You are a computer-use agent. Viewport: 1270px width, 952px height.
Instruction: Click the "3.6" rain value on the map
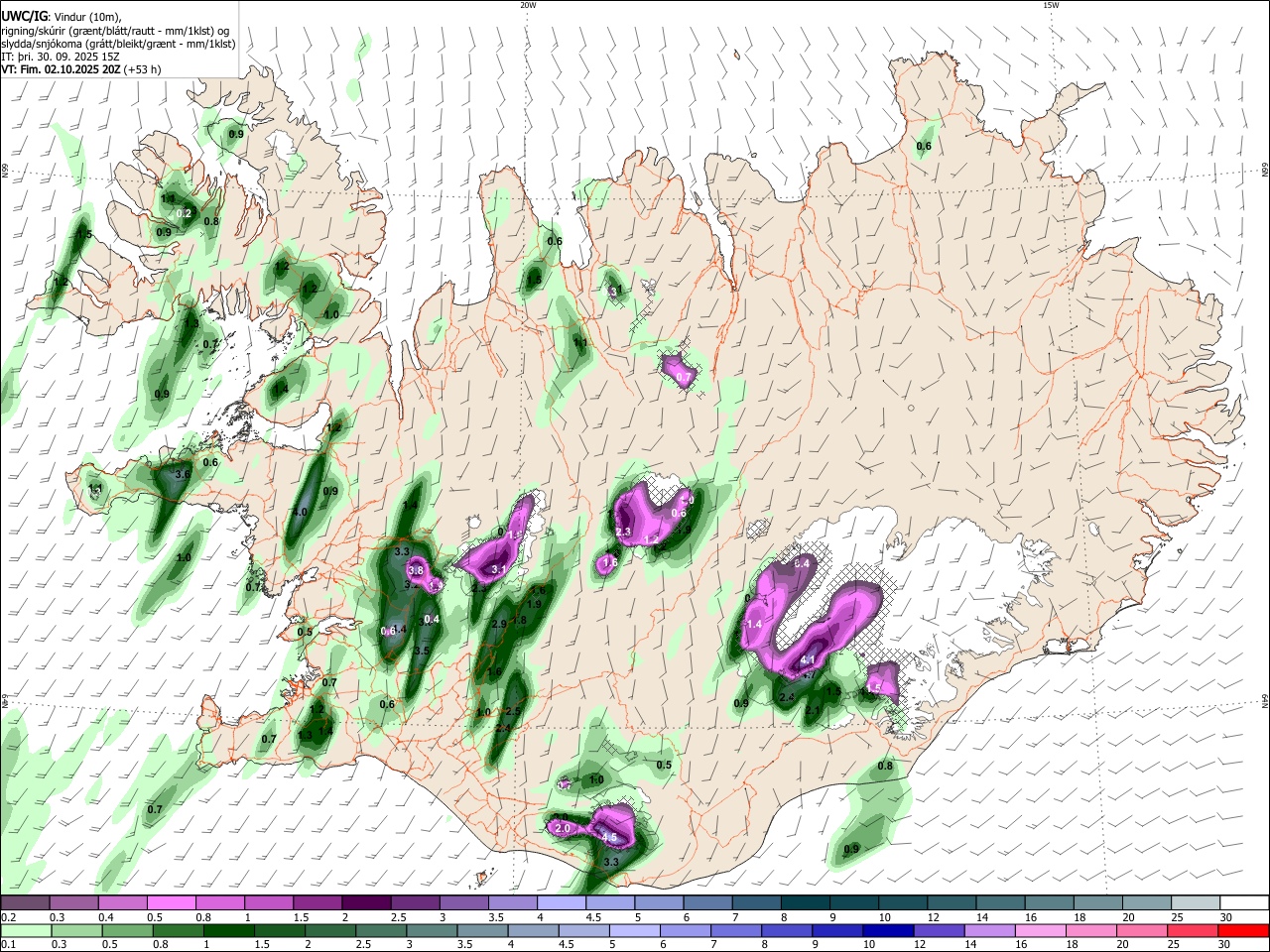[x=183, y=475]
